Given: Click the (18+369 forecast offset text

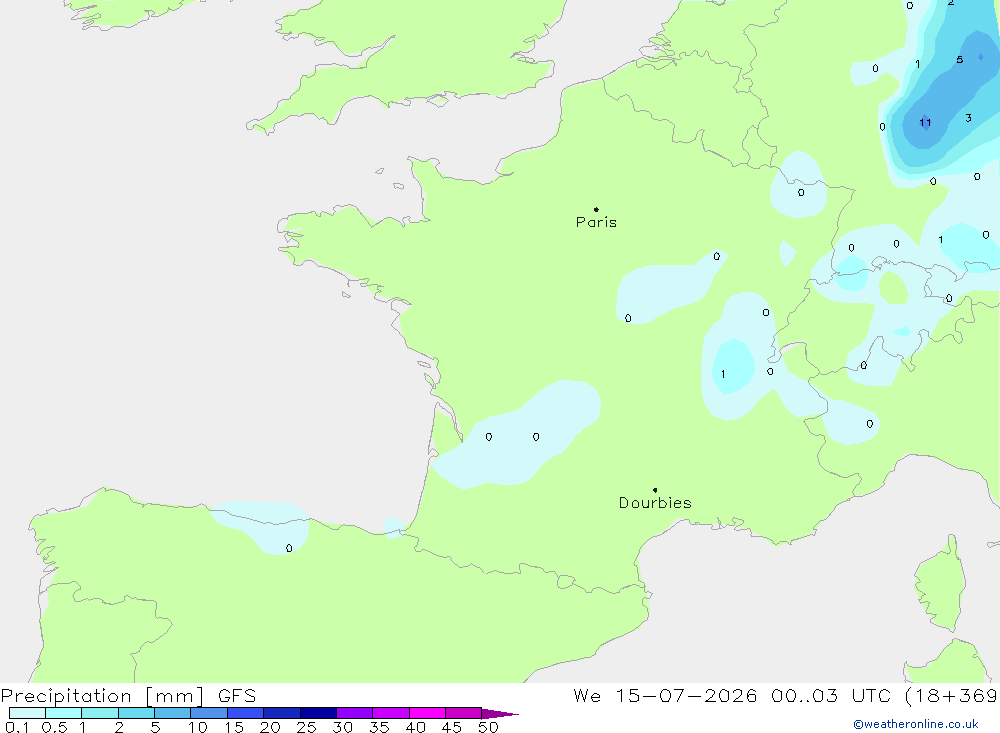Looking at the screenshot, I should tap(952, 696).
